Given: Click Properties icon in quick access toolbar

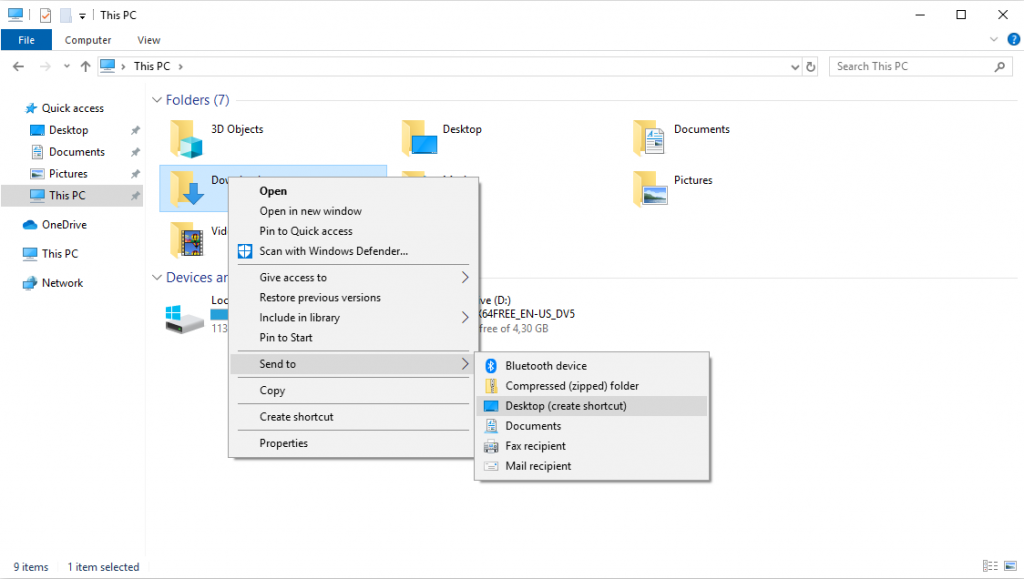Looking at the screenshot, I should 45,15.
